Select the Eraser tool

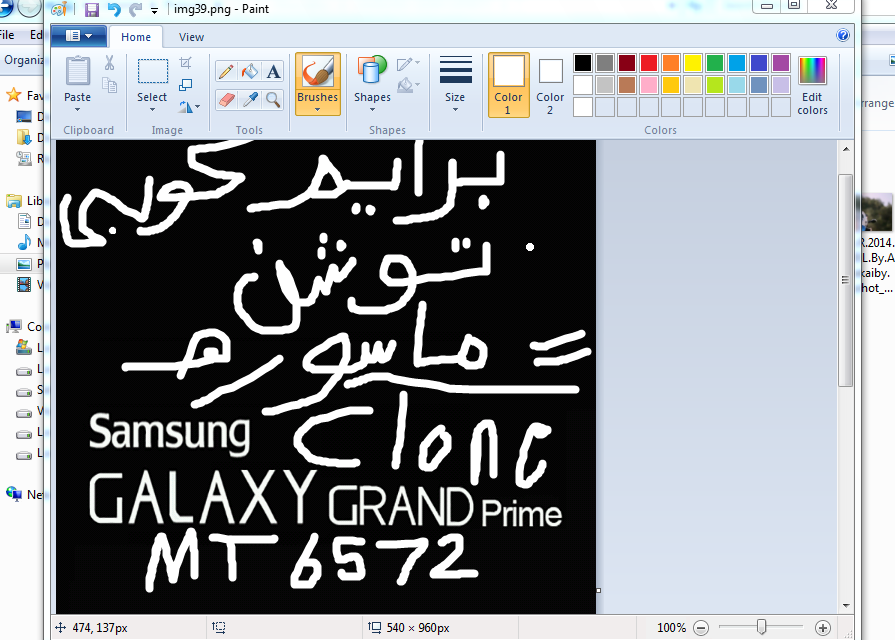coord(226,100)
